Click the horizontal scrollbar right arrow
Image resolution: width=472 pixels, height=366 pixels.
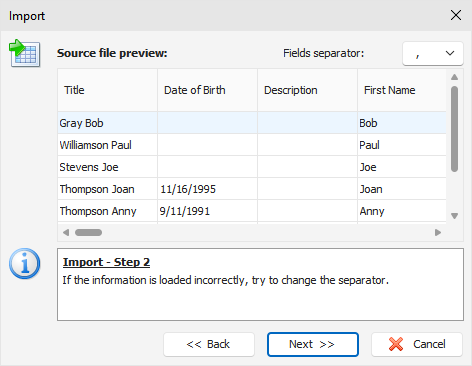point(438,232)
